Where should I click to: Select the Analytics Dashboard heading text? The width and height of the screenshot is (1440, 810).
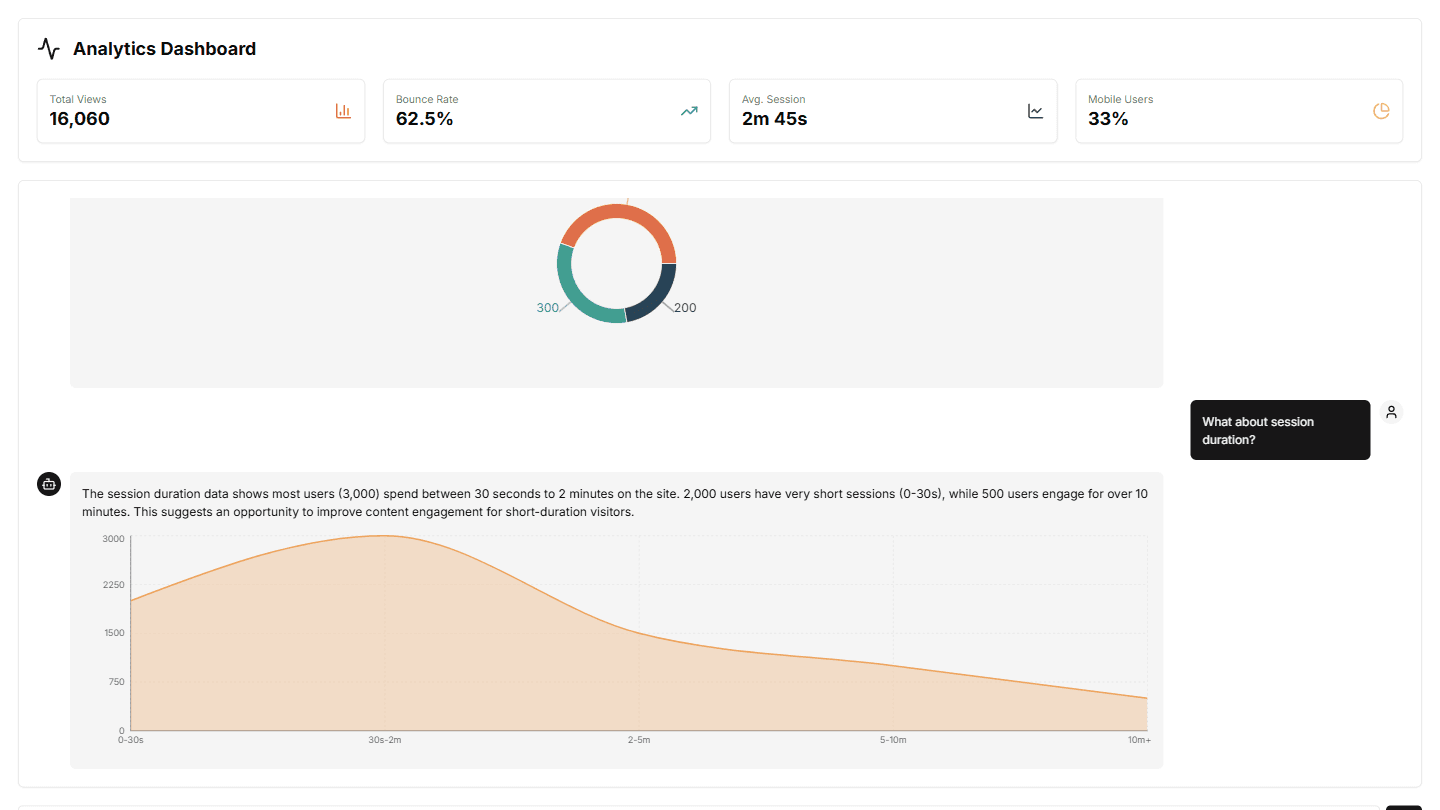(x=164, y=48)
